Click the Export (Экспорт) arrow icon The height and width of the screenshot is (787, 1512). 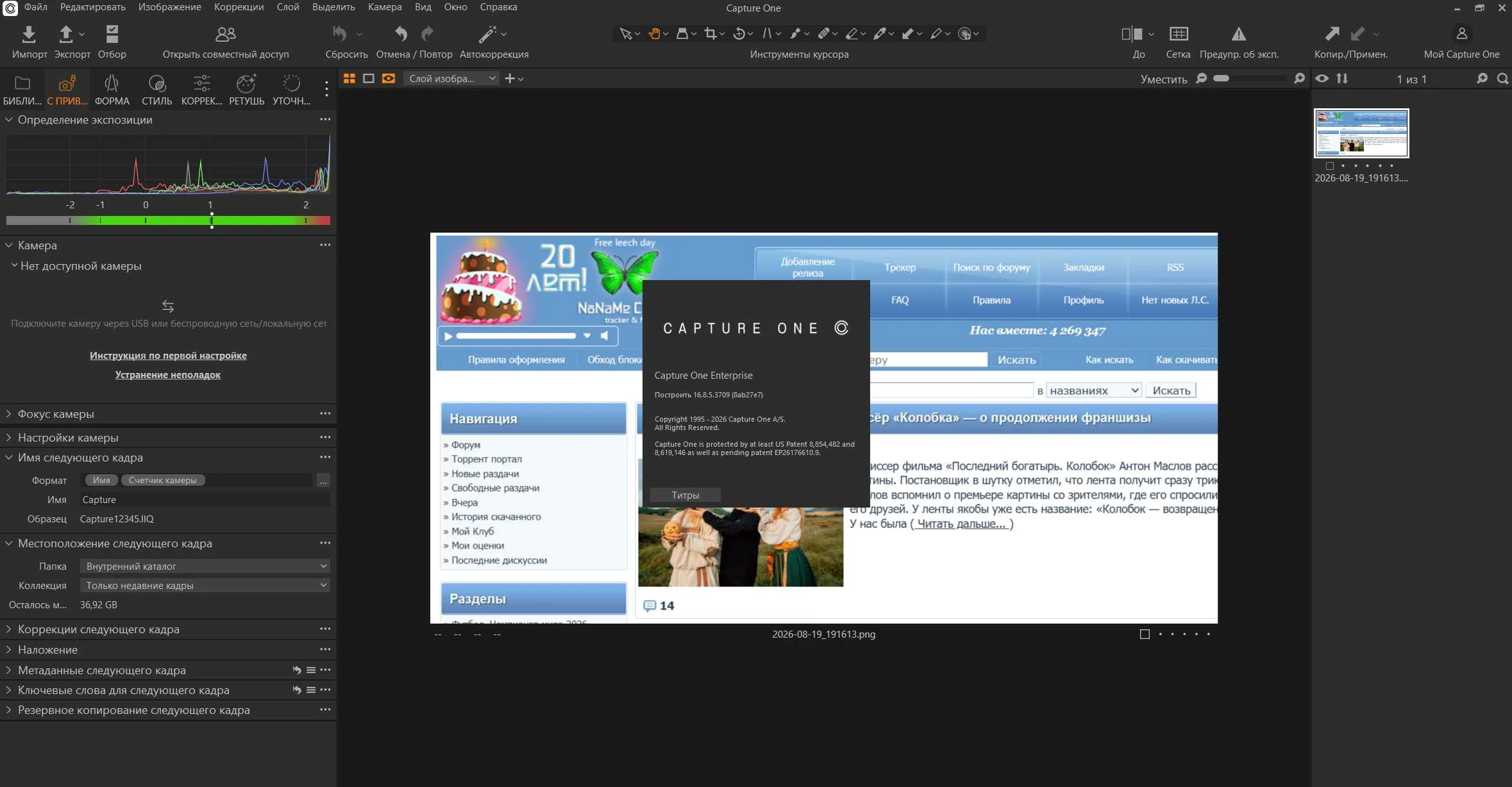66,34
